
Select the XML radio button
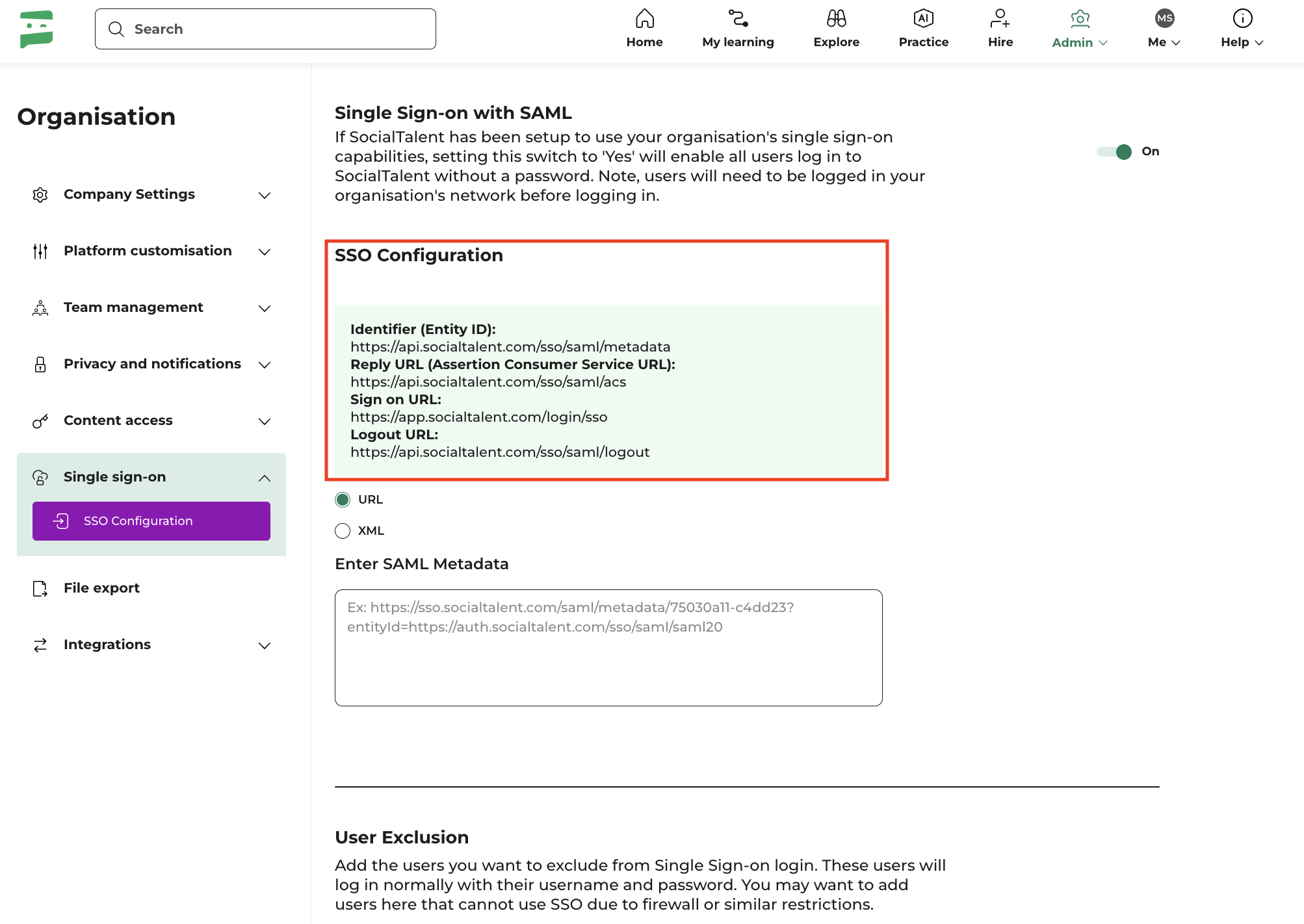click(343, 531)
